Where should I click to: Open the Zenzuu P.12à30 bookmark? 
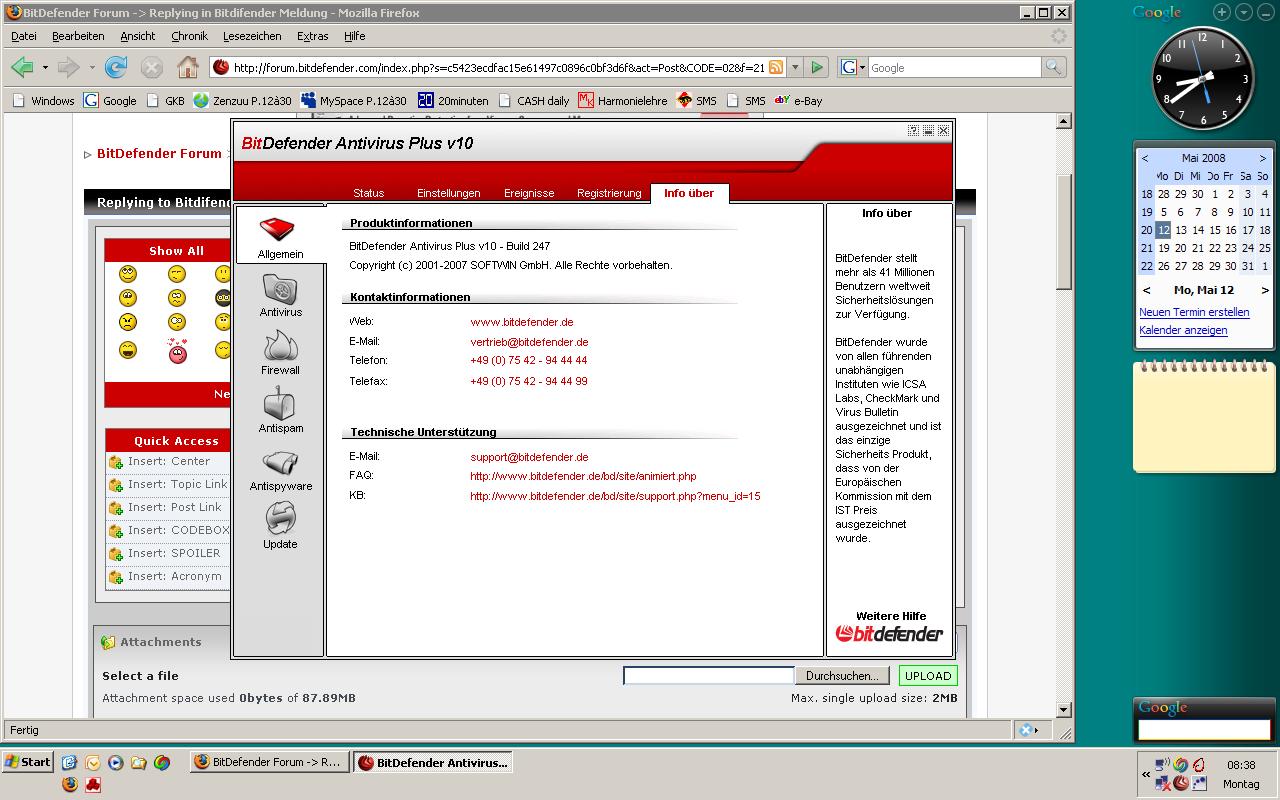point(242,100)
